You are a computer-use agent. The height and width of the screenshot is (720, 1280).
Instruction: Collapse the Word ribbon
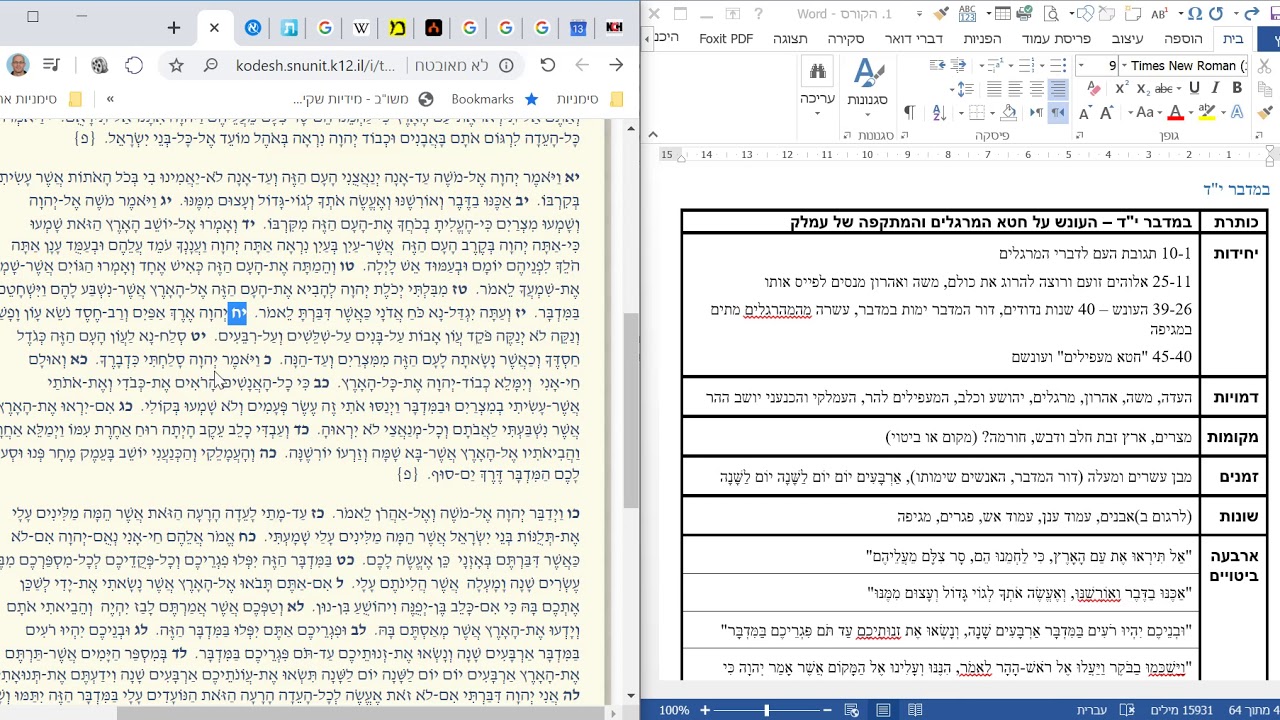(x=652, y=135)
